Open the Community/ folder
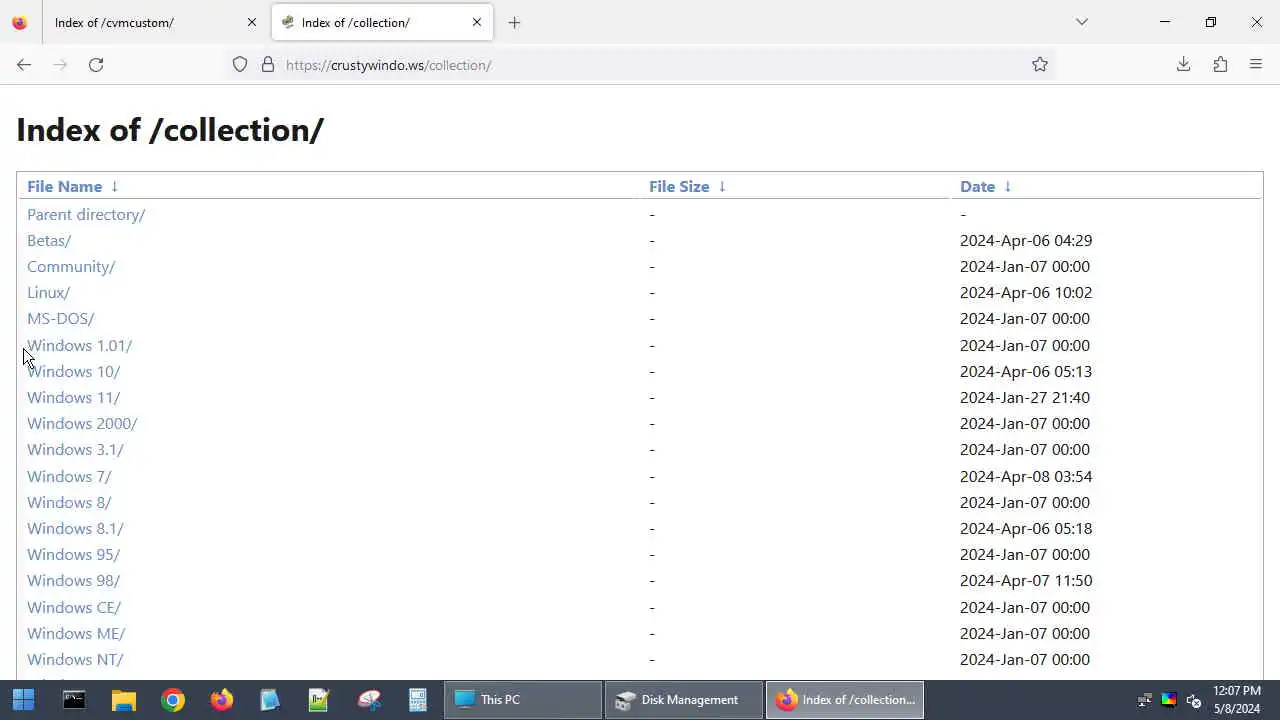 click(x=71, y=267)
